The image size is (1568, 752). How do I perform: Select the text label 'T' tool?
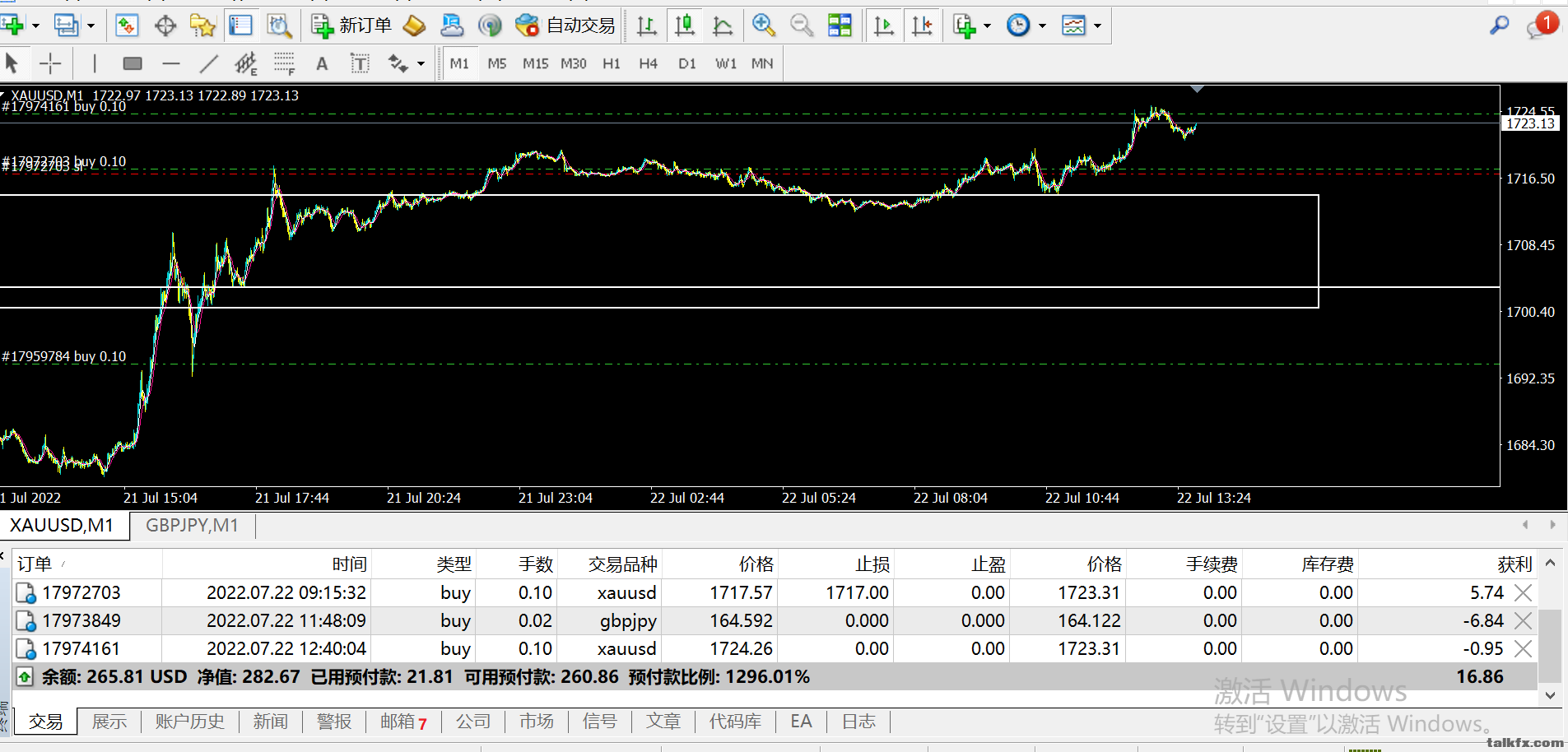pos(360,63)
